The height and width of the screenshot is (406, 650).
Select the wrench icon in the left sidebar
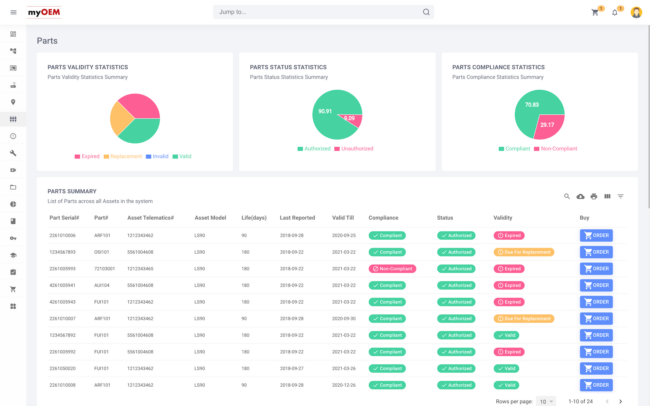coord(13,153)
